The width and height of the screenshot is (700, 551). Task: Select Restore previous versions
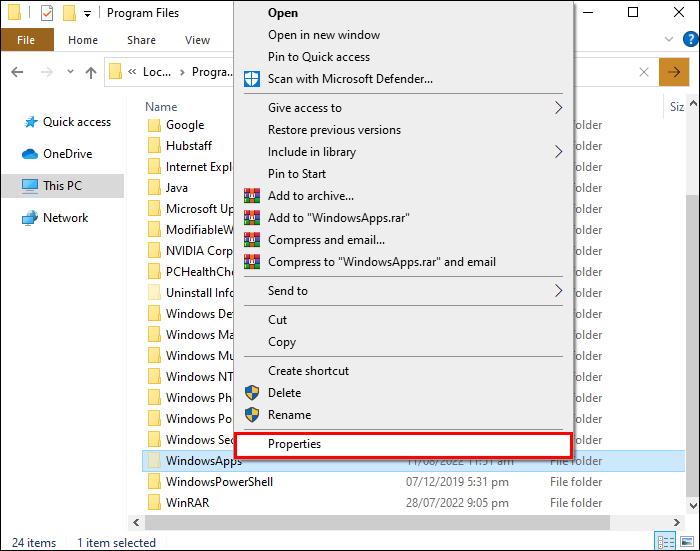click(x=403, y=130)
